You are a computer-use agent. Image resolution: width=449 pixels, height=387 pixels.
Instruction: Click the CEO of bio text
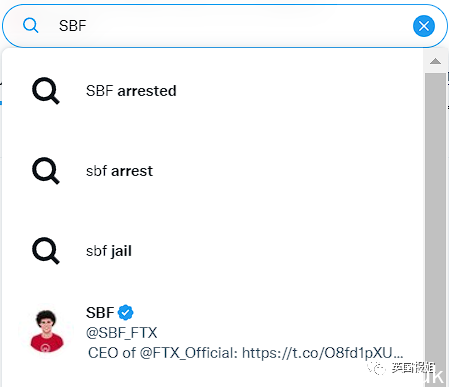(112, 353)
